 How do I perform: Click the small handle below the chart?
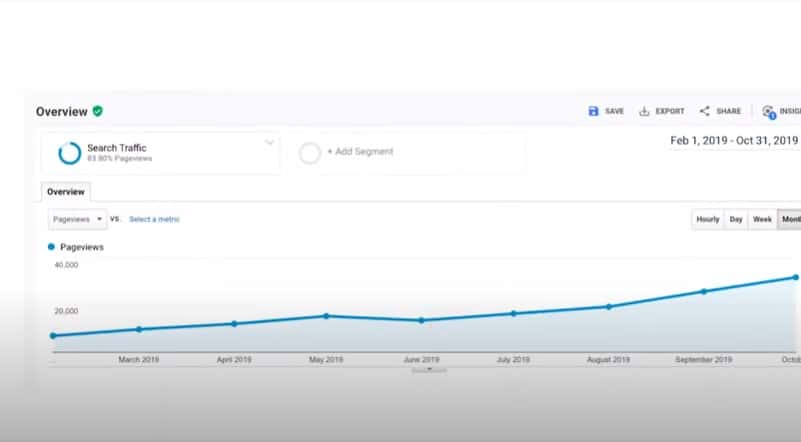tap(429, 369)
